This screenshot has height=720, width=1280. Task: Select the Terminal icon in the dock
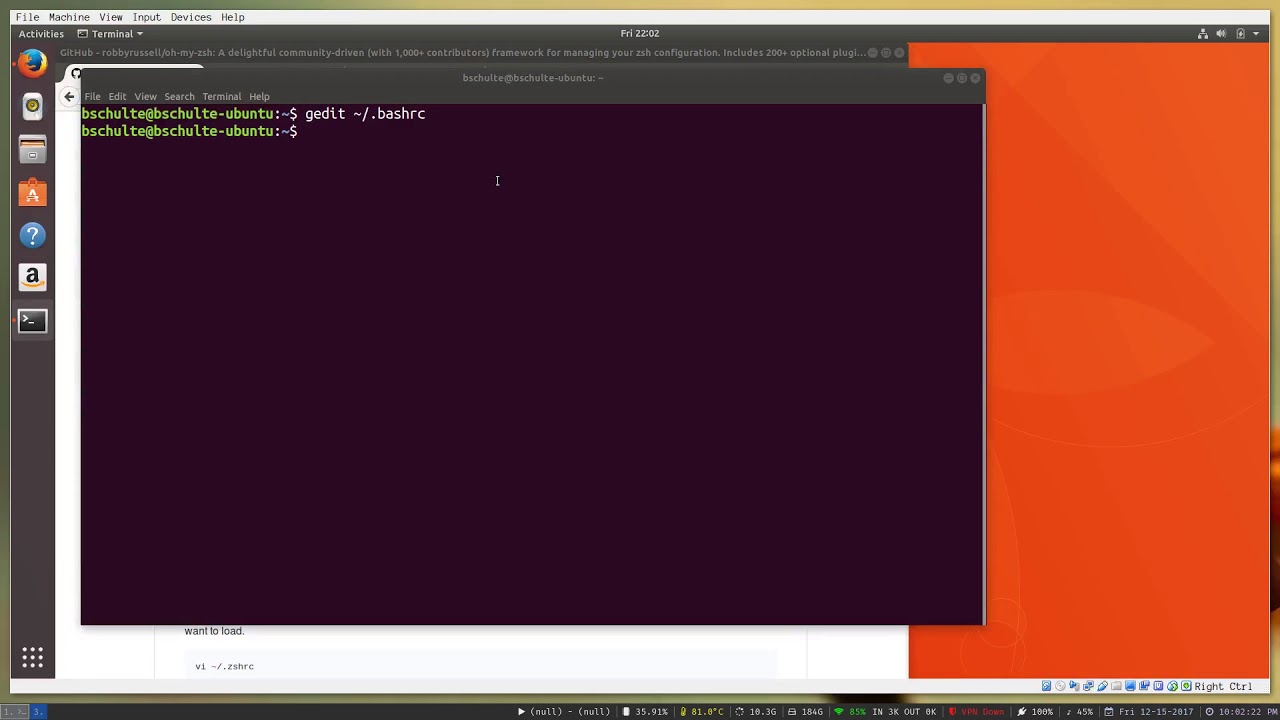coord(32,321)
